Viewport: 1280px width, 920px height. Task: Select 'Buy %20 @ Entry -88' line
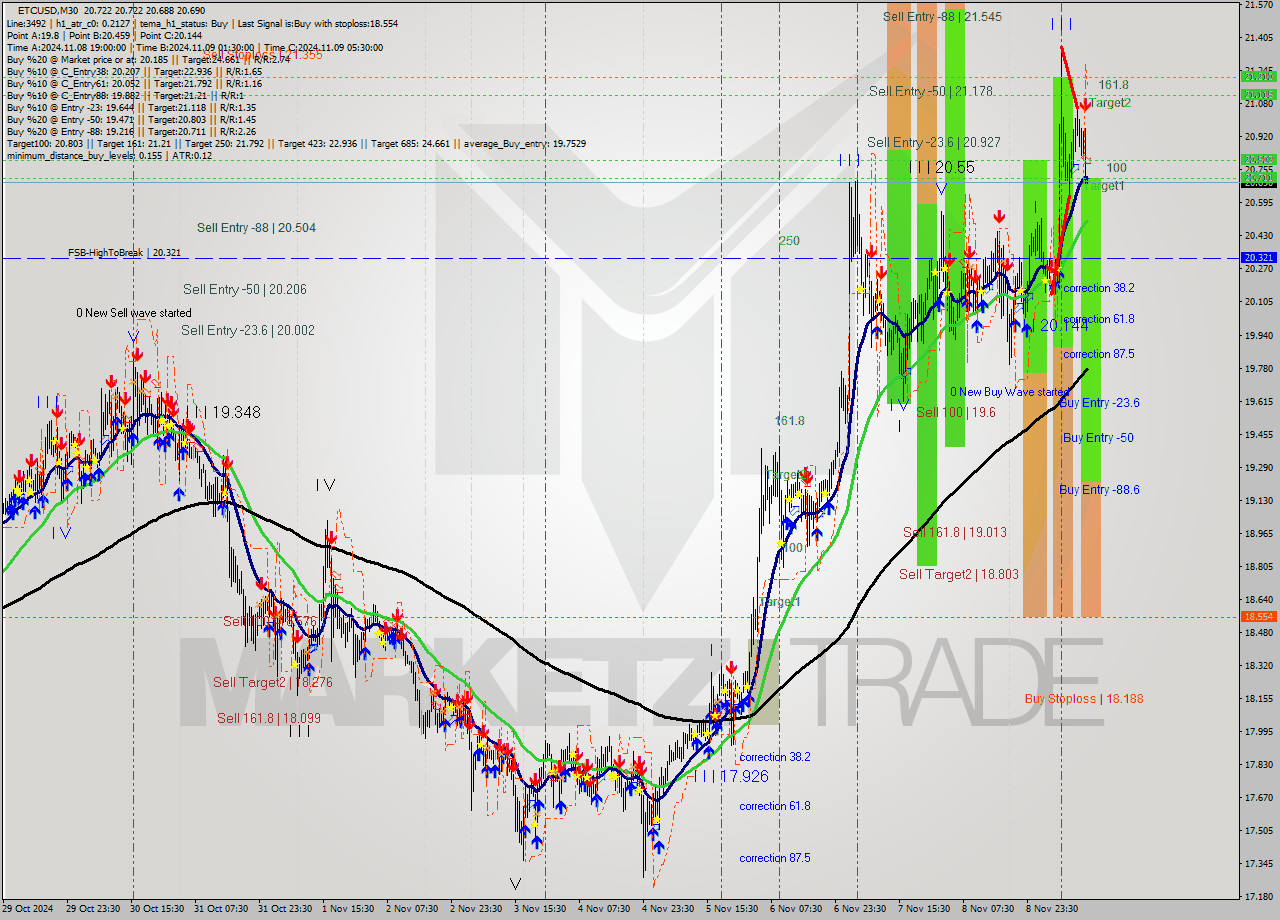pos(131,131)
